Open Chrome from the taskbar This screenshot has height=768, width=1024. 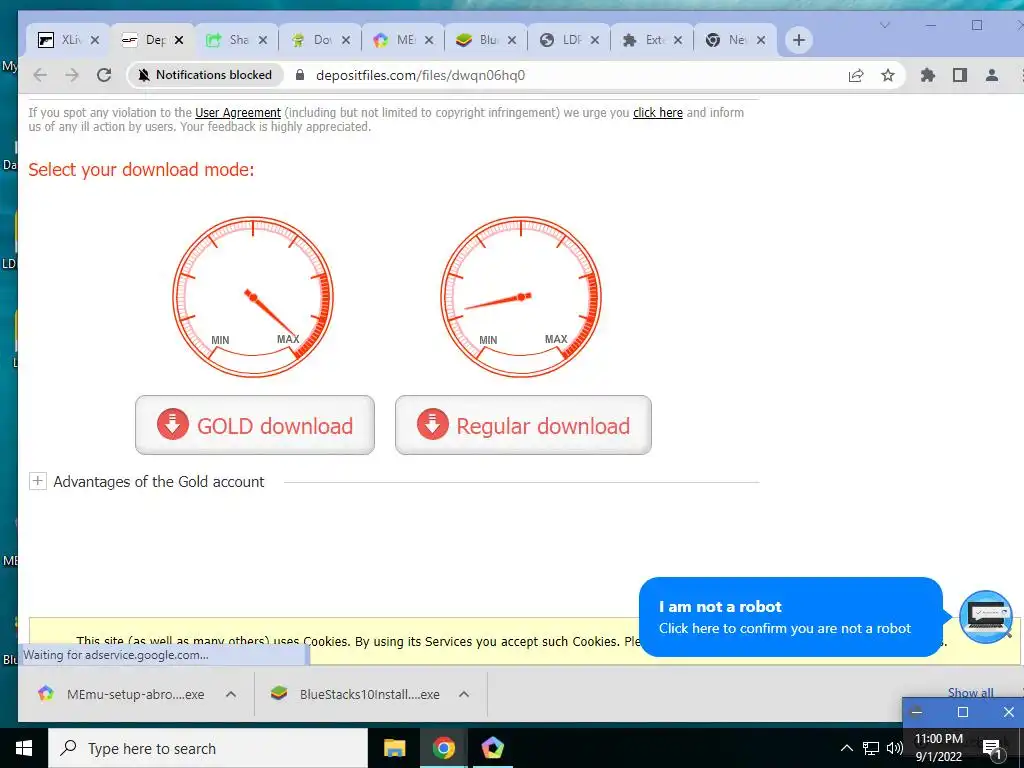click(x=443, y=748)
